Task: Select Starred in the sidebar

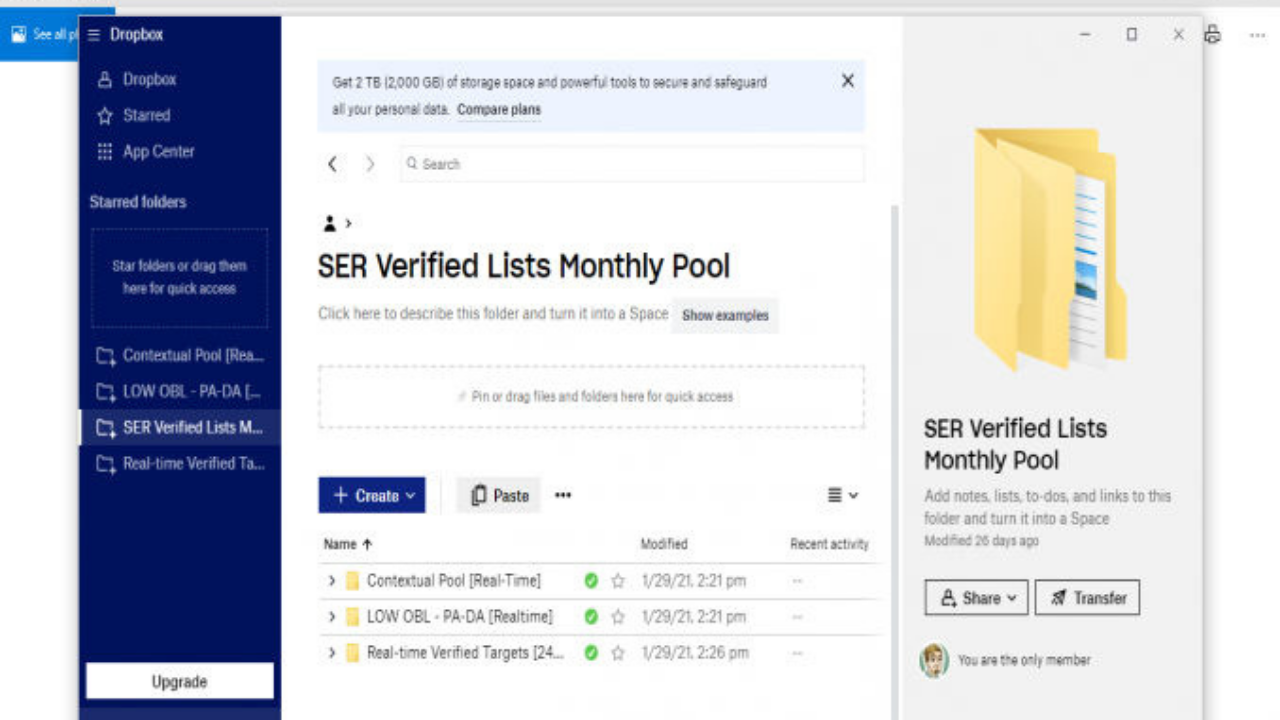Action: pyautogui.click(x=146, y=115)
